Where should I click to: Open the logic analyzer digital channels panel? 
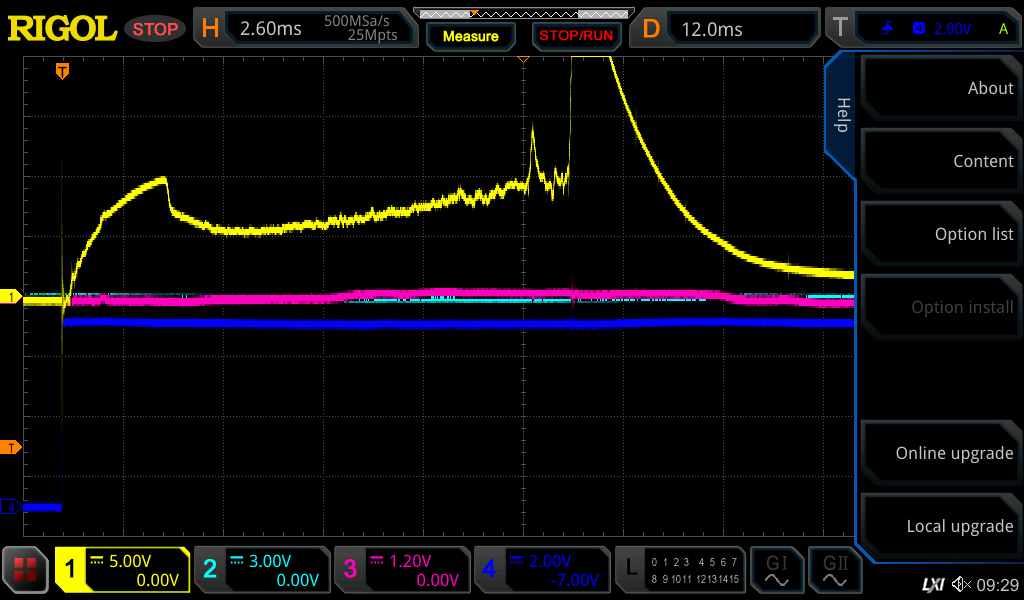click(x=680, y=570)
